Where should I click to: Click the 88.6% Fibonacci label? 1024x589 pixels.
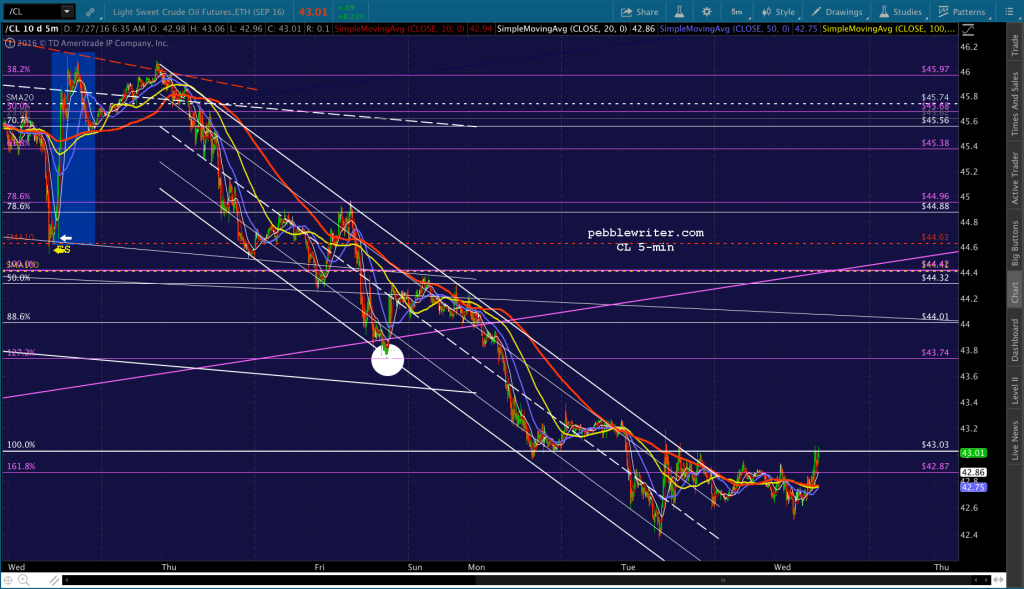click(18, 317)
